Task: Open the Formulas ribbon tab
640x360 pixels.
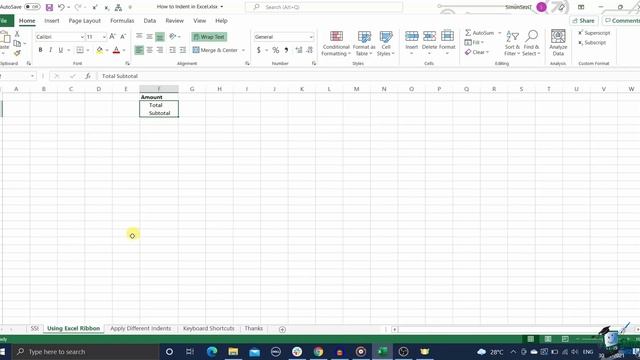Action: pos(122,20)
